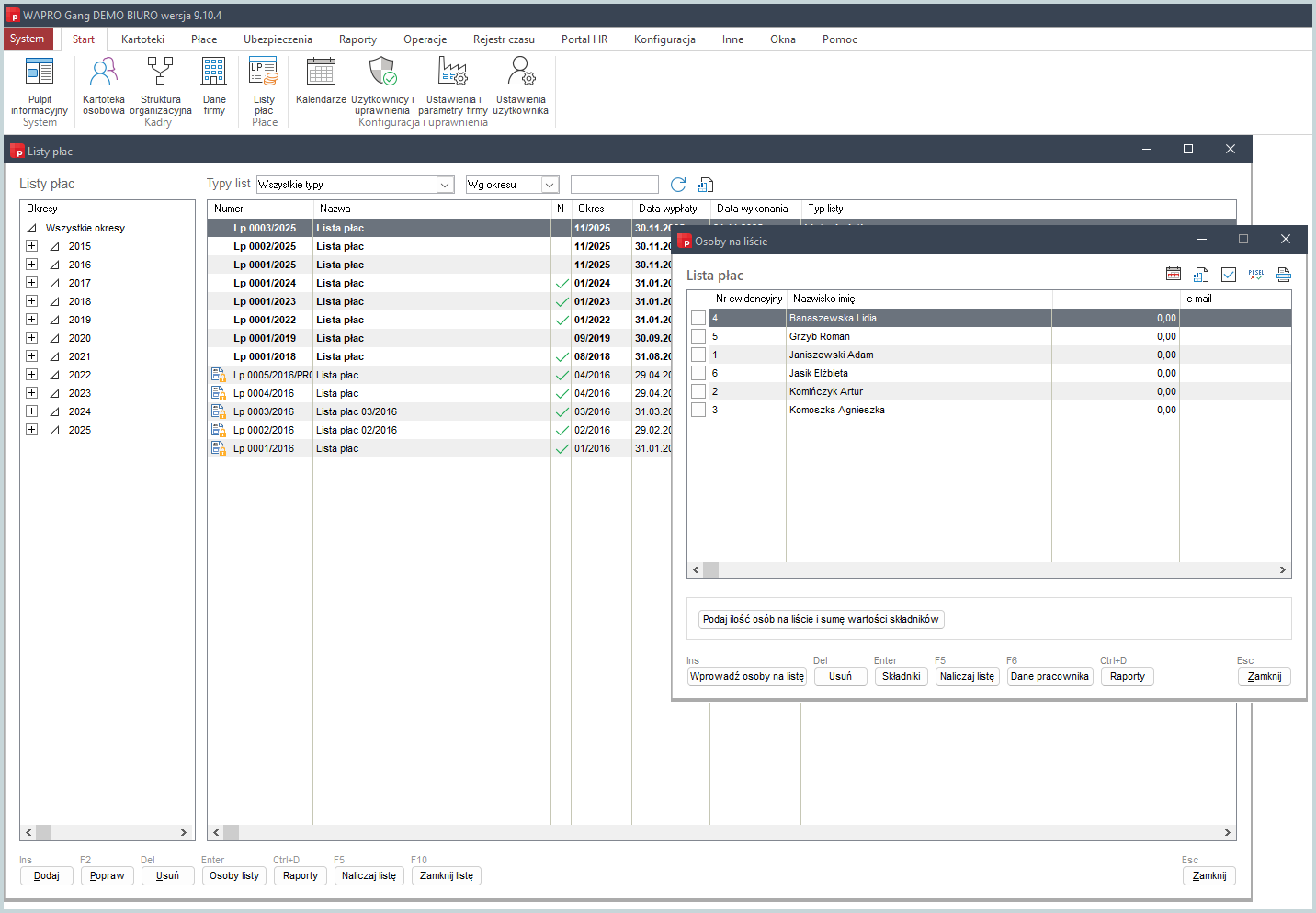Switch to the Ubezpieczenia tab

pos(278,39)
